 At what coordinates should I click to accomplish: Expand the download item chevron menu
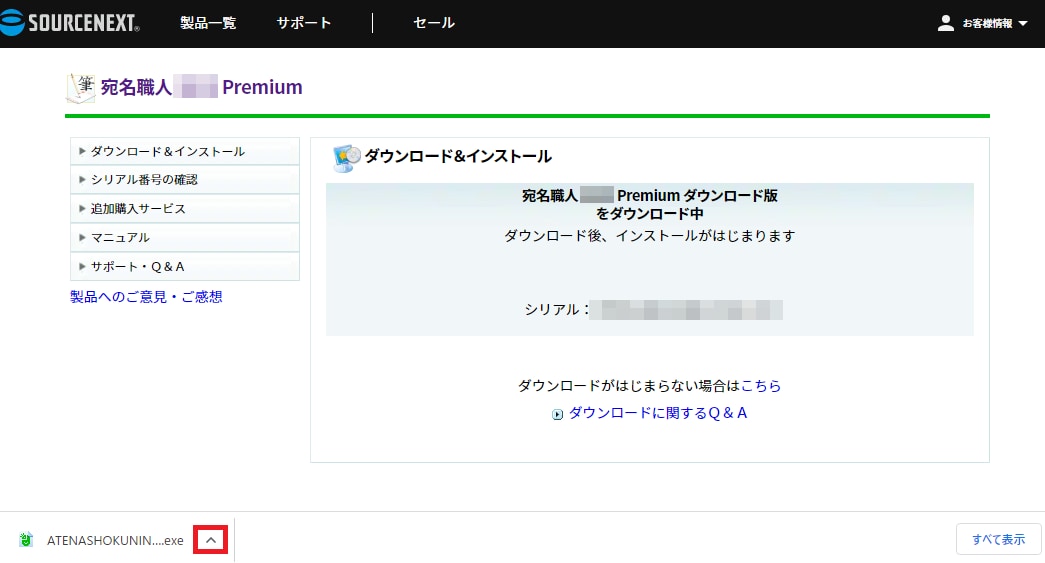(211, 540)
